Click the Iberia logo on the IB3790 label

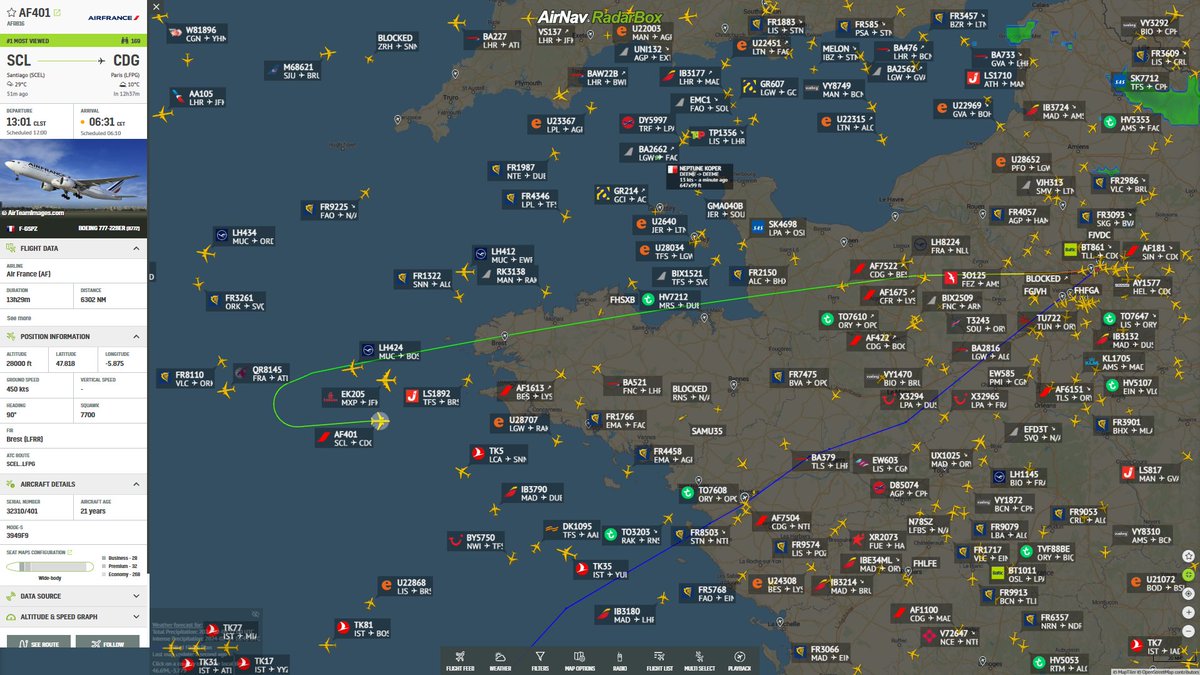509,493
